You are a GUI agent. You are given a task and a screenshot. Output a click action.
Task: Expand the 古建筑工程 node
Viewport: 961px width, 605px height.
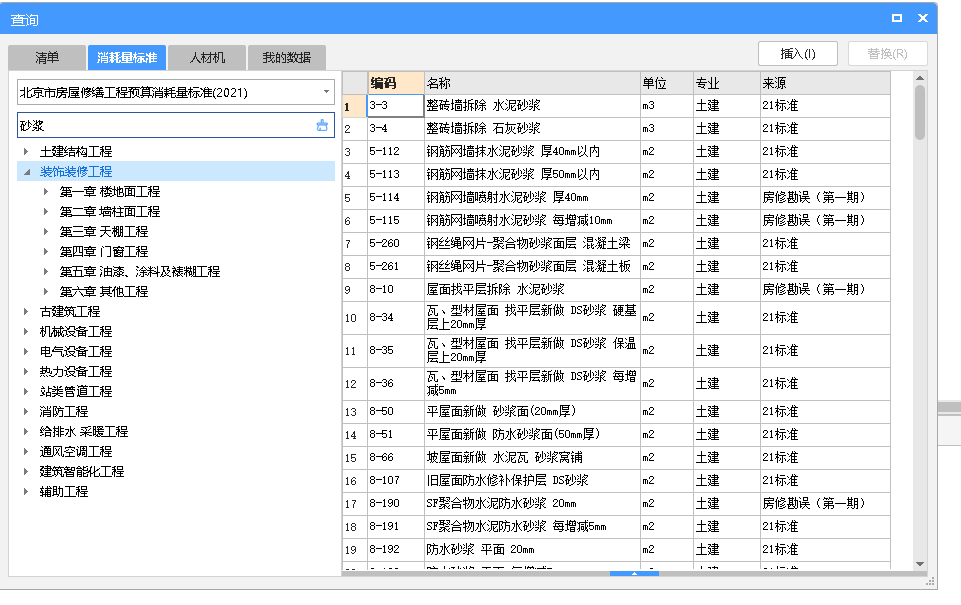pos(26,311)
